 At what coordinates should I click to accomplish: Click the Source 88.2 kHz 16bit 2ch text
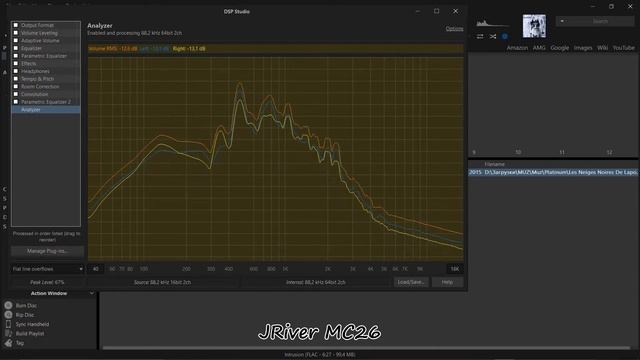click(x=162, y=282)
